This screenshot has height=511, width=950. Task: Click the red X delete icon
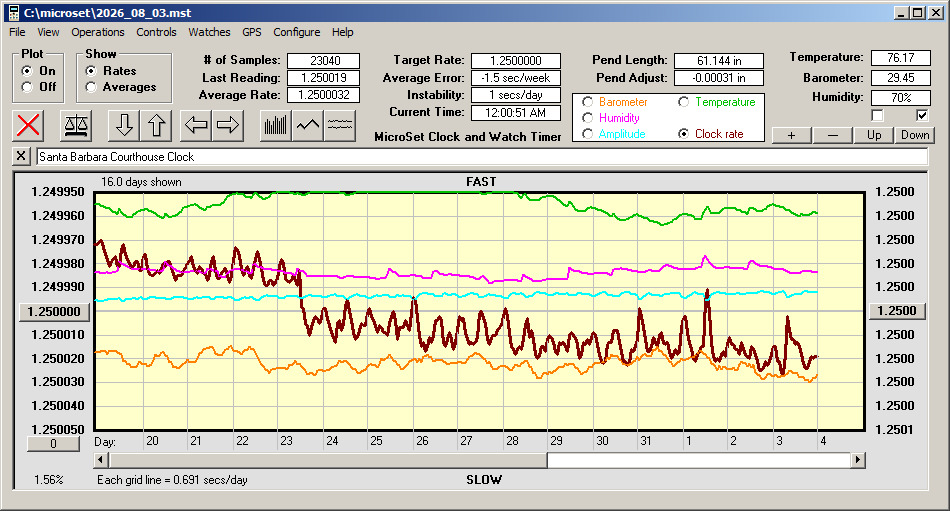click(28, 125)
